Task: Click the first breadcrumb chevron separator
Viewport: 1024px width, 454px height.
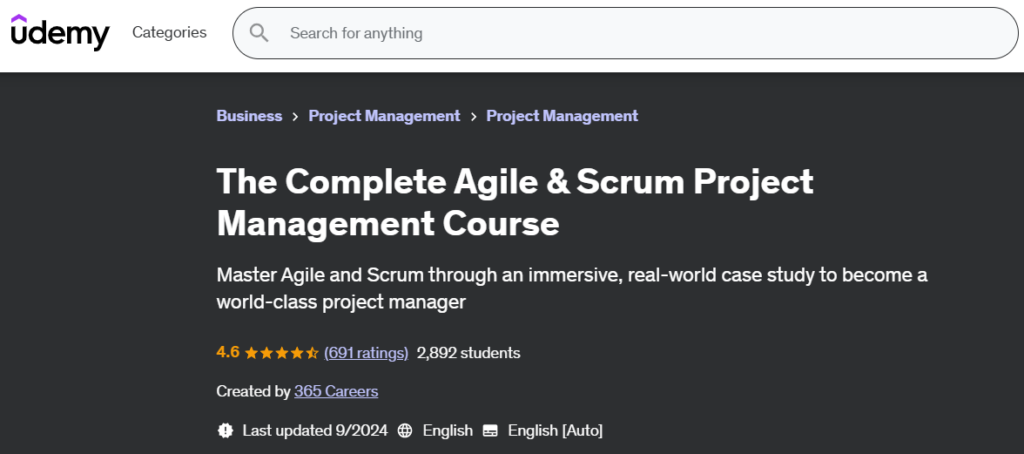Action: tap(295, 116)
